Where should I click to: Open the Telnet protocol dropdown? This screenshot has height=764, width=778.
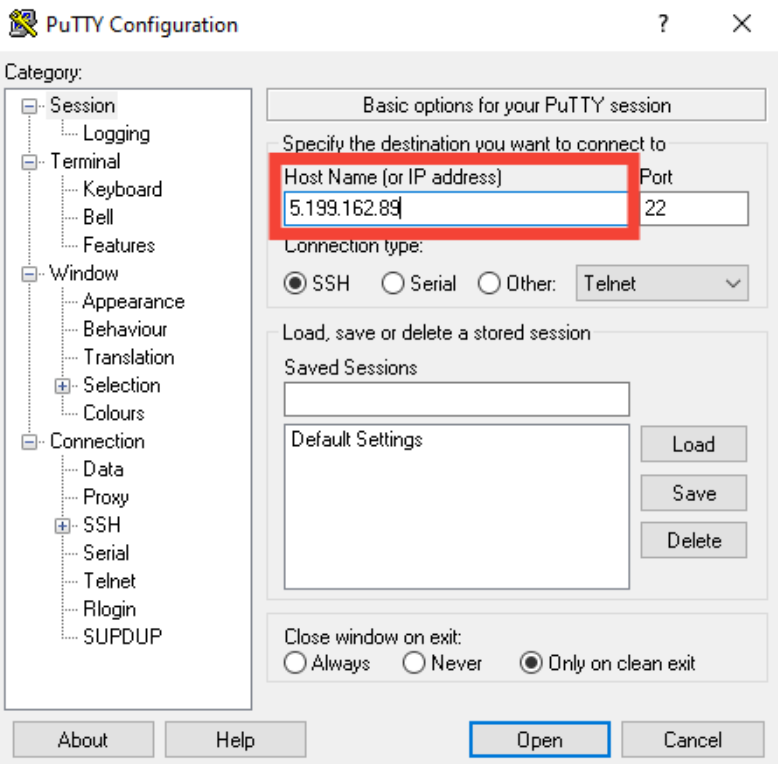click(662, 284)
